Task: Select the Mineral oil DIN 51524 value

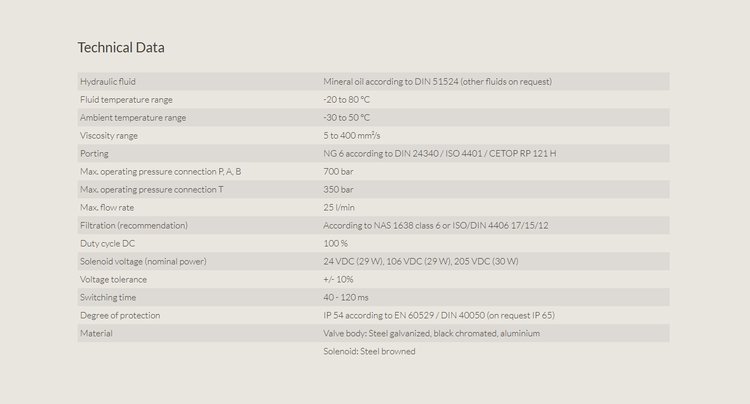Action: [x=437, y=81]
